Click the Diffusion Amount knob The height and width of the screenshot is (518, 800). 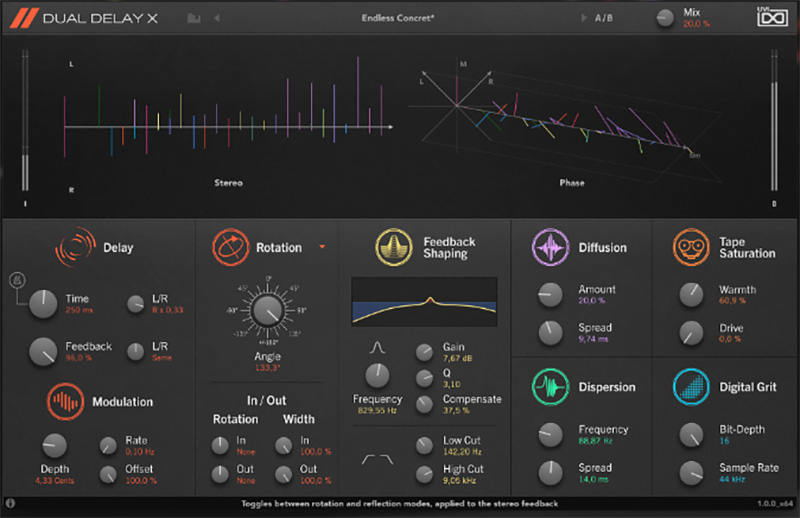tap(551, 294)
